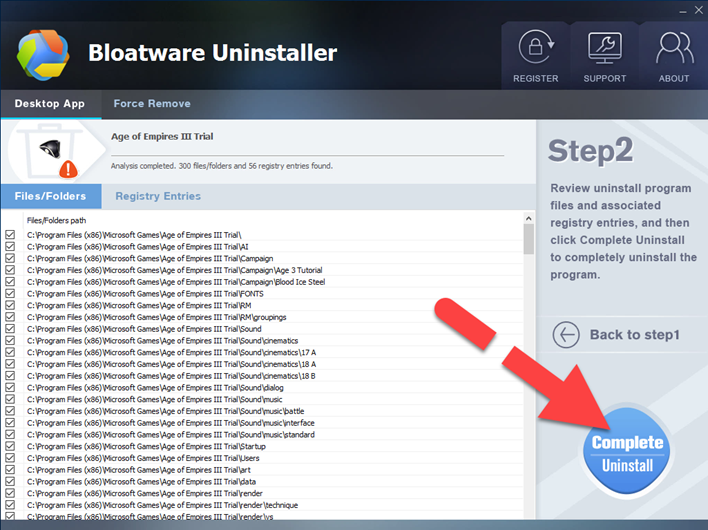Screen dimensions: 708x530
Task: Select the path text ending in Campaign\Age 3 Tutorial
Action: coord(175,270)
